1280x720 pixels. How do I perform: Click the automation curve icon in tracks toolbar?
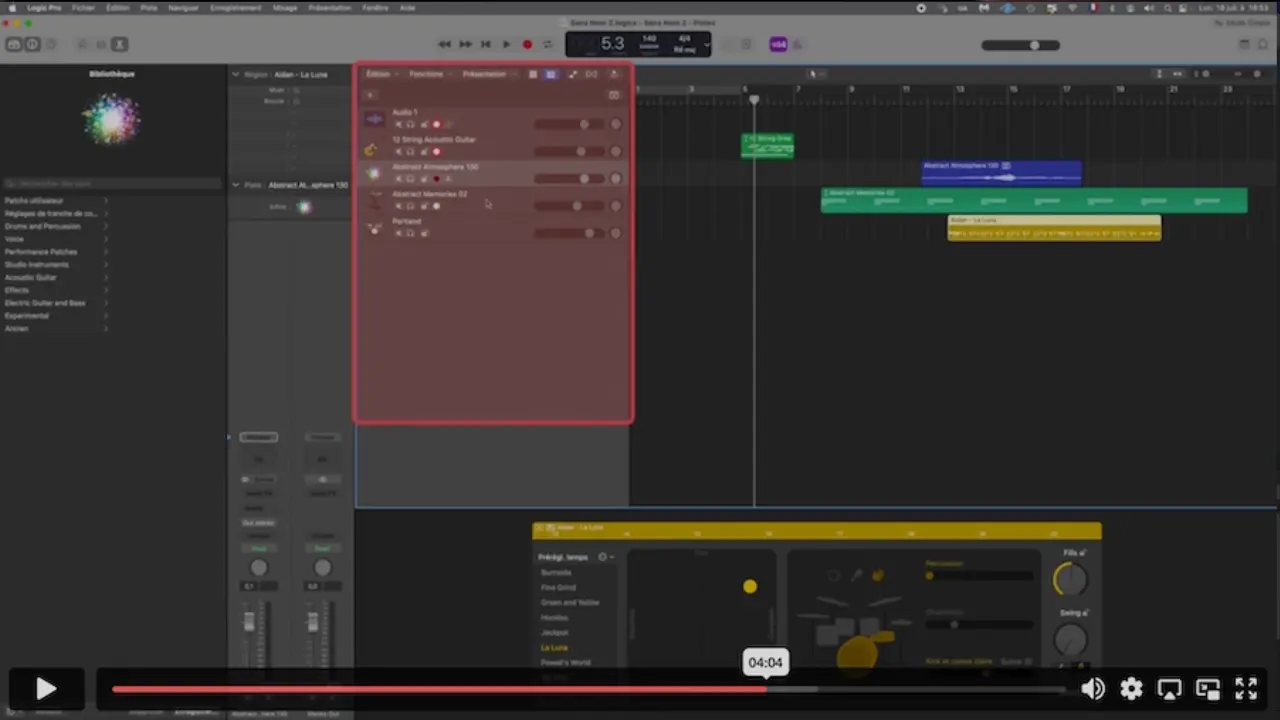click(572, 74)
